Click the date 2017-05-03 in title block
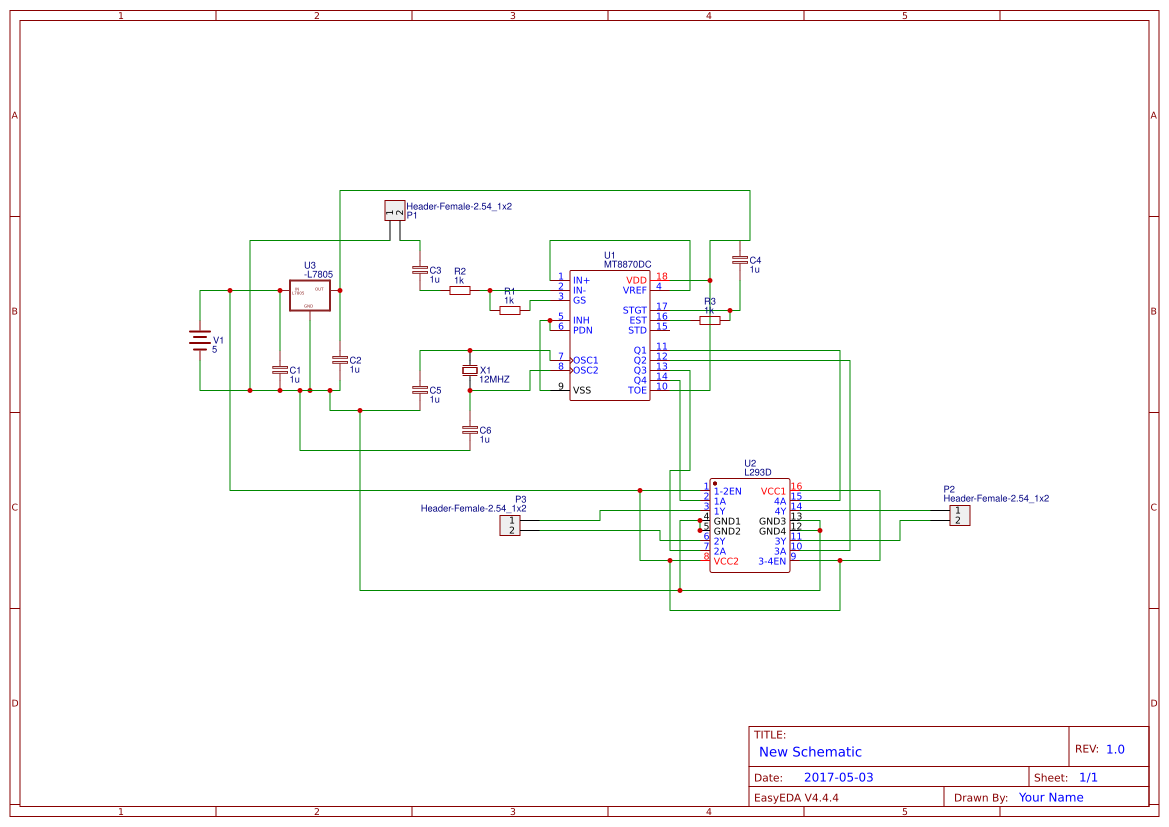The image size is (1169, 827). pyautogui.click(x=840, y=775)
